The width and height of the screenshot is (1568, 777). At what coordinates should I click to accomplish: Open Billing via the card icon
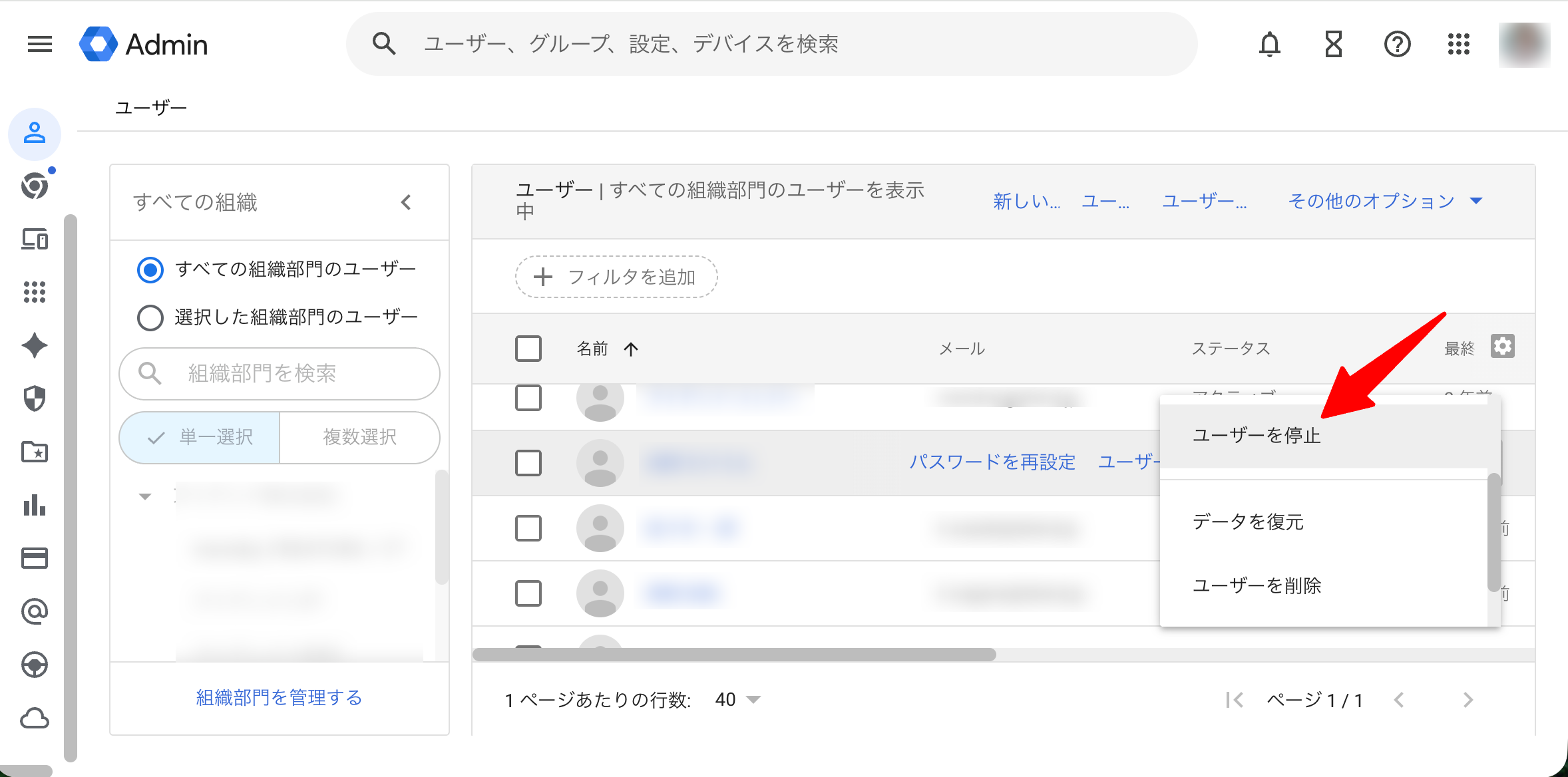pyautogui.click(x=35, y=558)
